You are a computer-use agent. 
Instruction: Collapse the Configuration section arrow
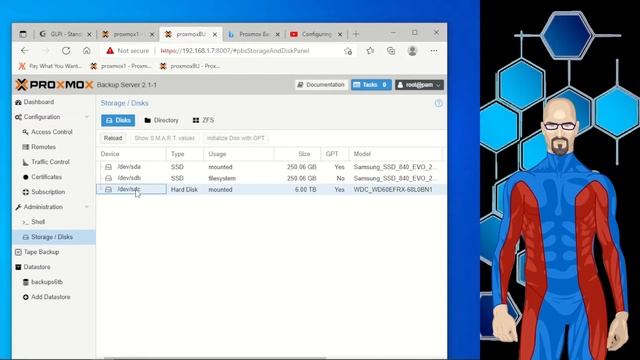87,117
